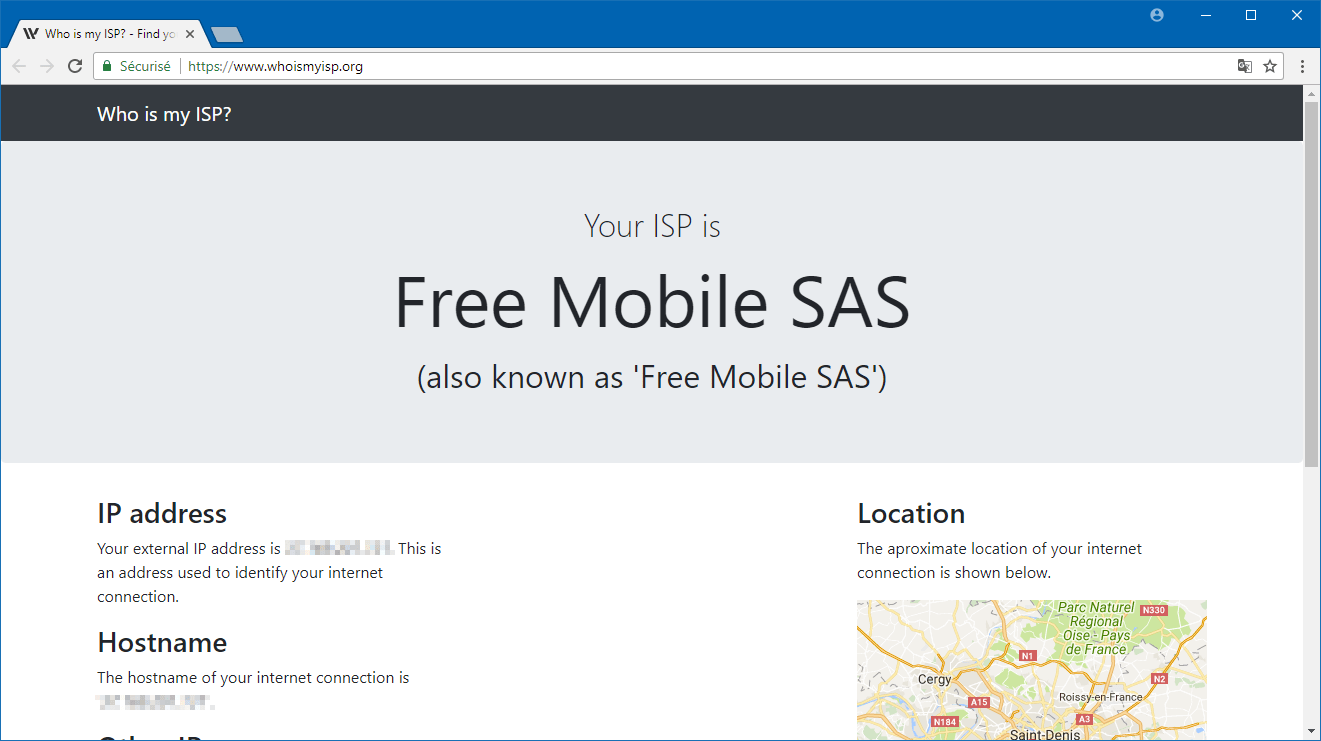Viewport: 1321px width, 741px height.
Task: Click the 'Cergy' label on the map
Action: pyautogui.click(x=936, y=679)
